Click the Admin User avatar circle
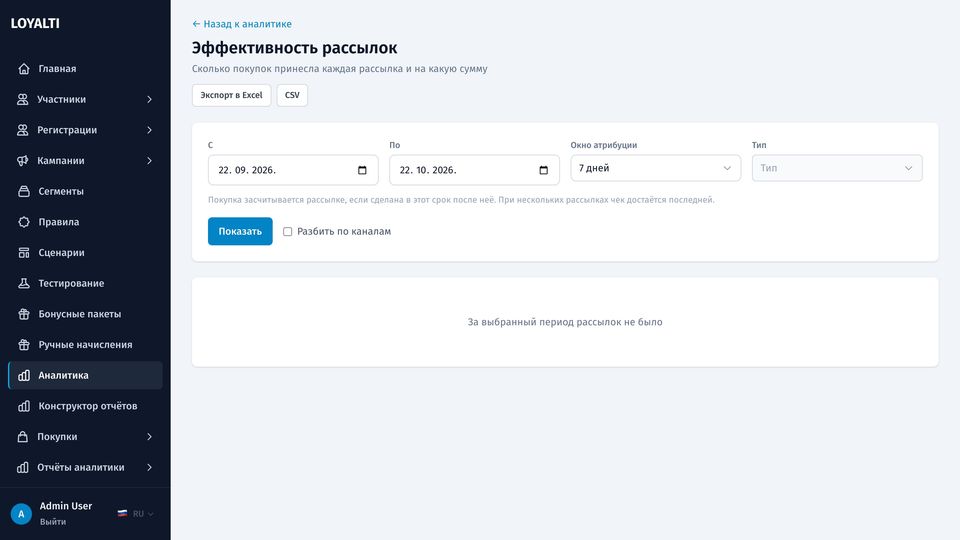Viewport: 960px width, 540px height. tap(21, 514)
